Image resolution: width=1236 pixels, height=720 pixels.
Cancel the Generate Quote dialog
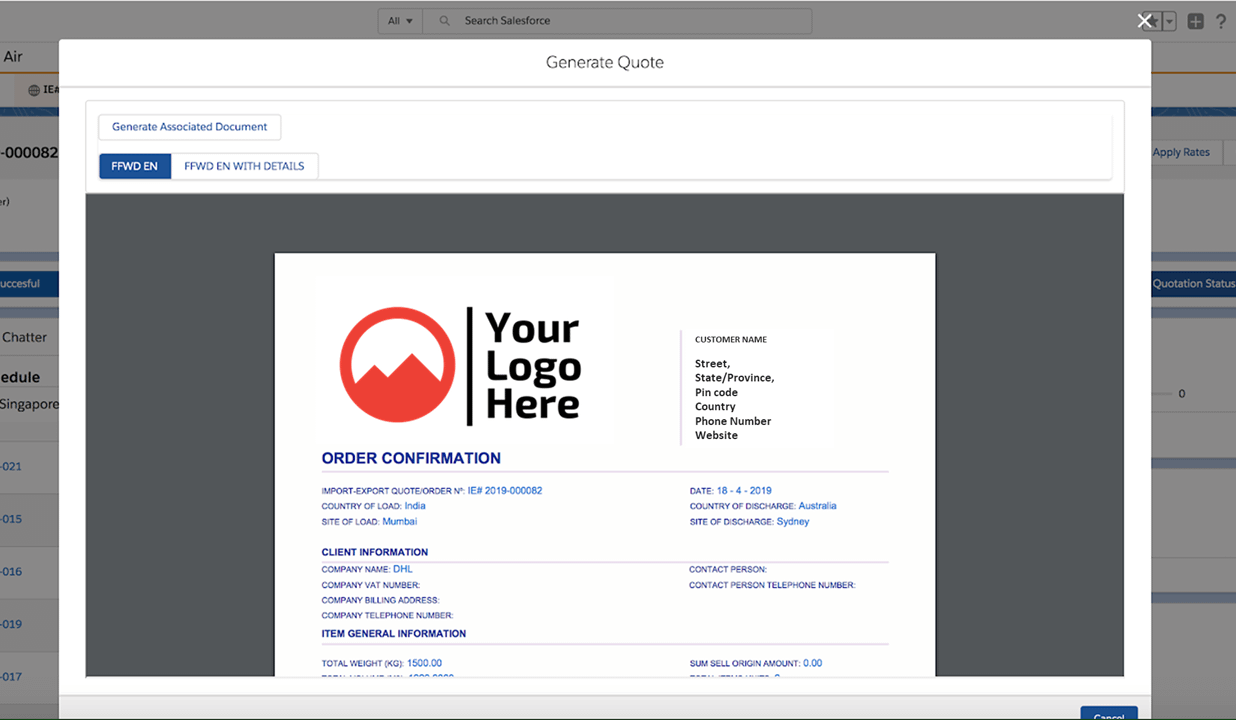(x=1109, y=714)
